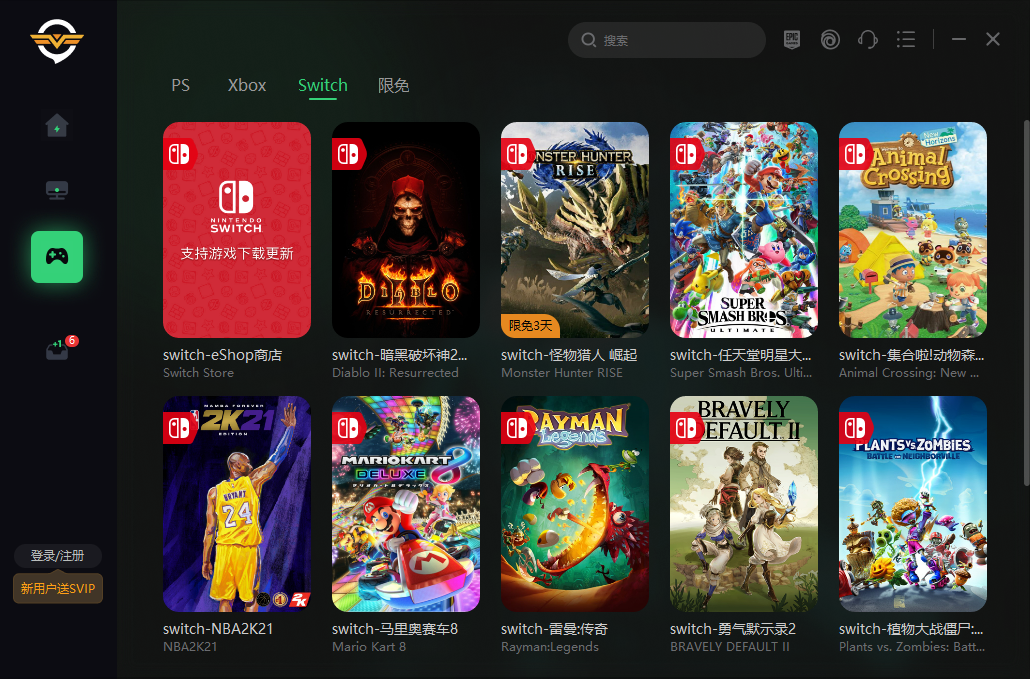
Task: Click the title switch-怪物猎人 崛起
Action: [x=569, y=355]
